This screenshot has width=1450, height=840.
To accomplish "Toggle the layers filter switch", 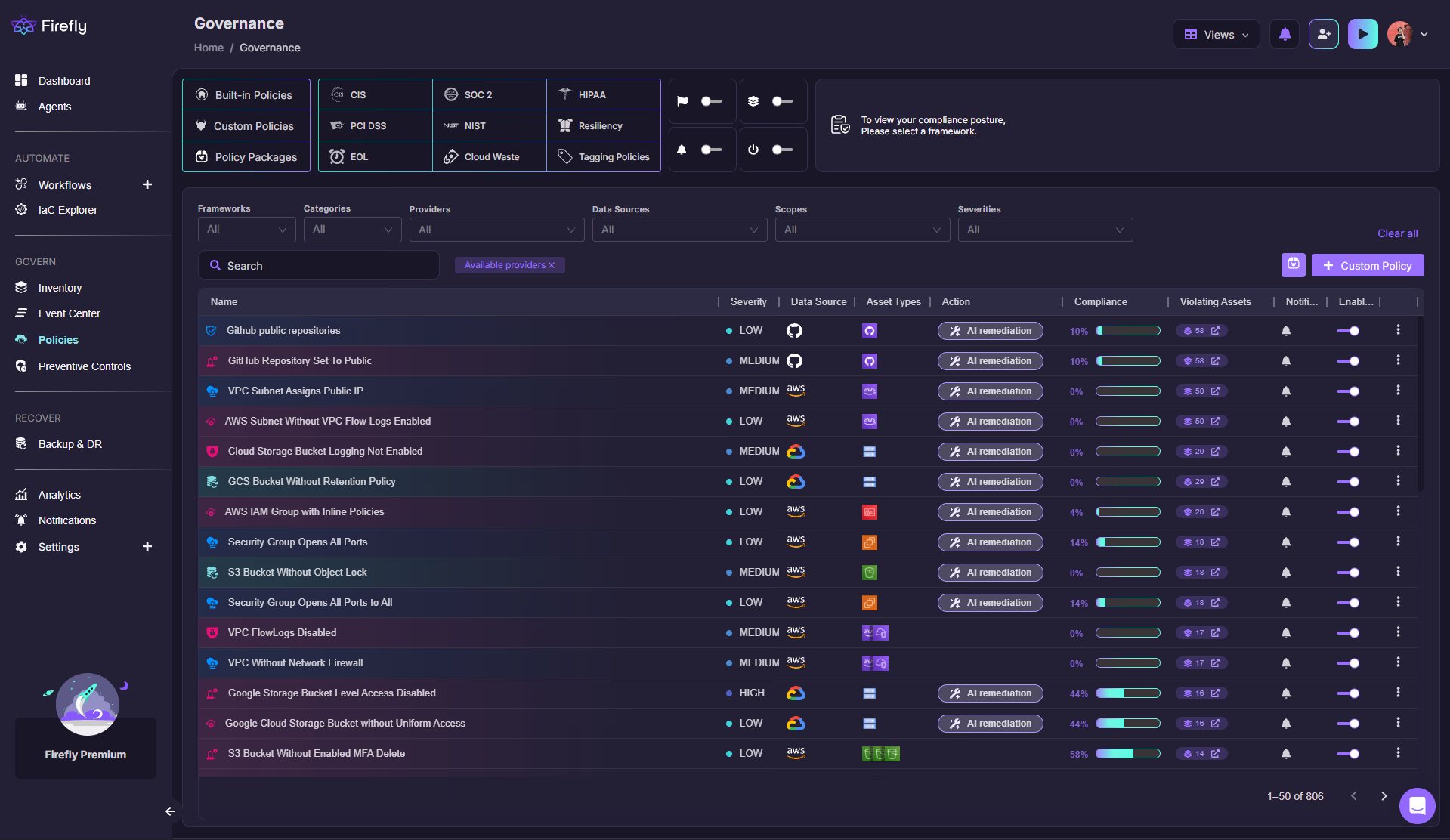I will (782, 101).
